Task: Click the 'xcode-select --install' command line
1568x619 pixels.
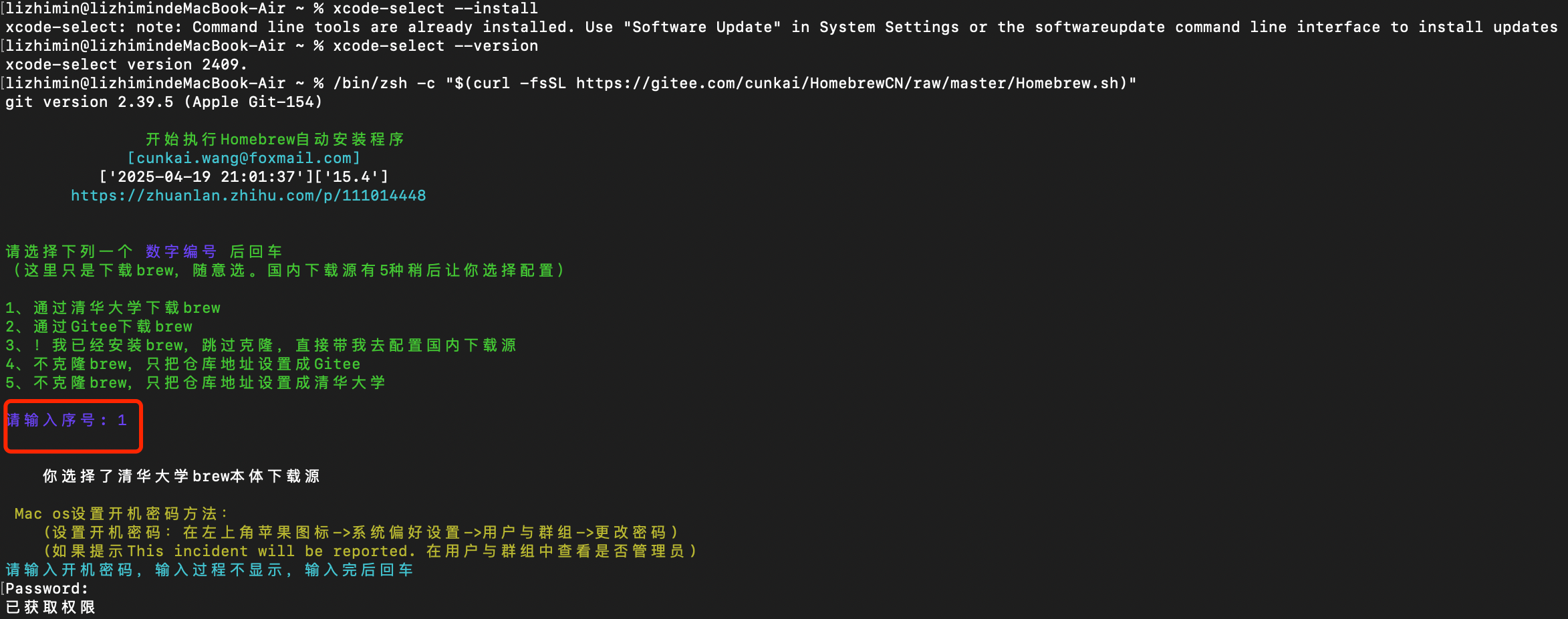Action: 271,9
